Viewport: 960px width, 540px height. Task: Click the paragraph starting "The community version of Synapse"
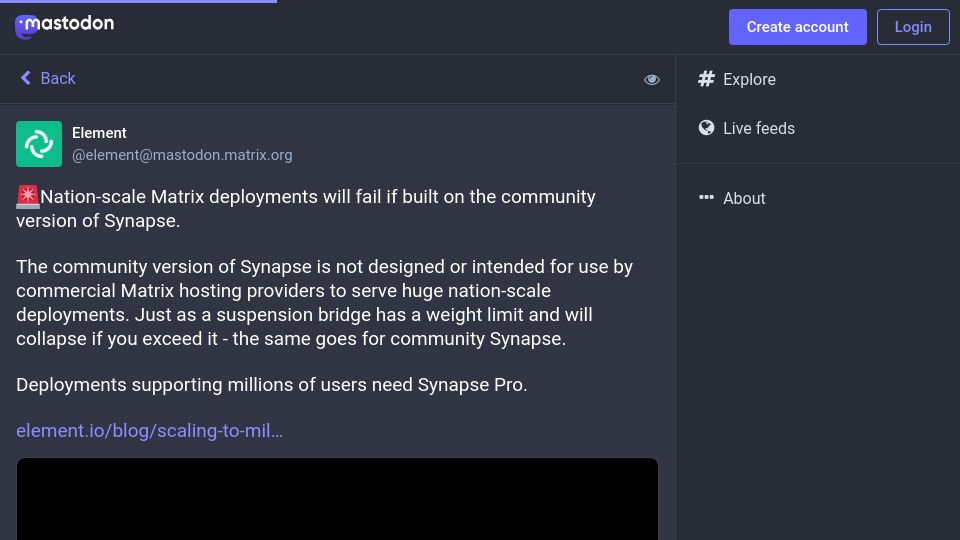324,302
